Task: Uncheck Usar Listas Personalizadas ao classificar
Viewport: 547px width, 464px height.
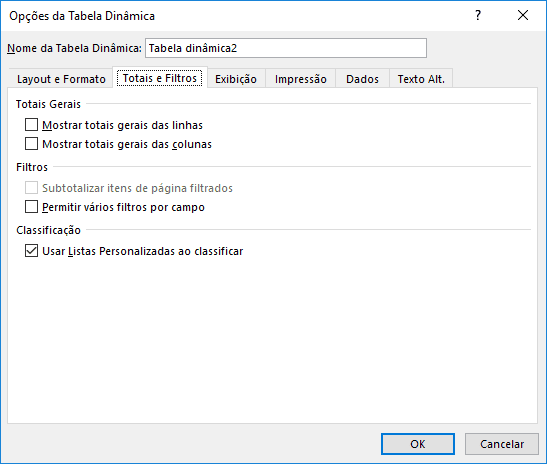Action: [31, 251]
